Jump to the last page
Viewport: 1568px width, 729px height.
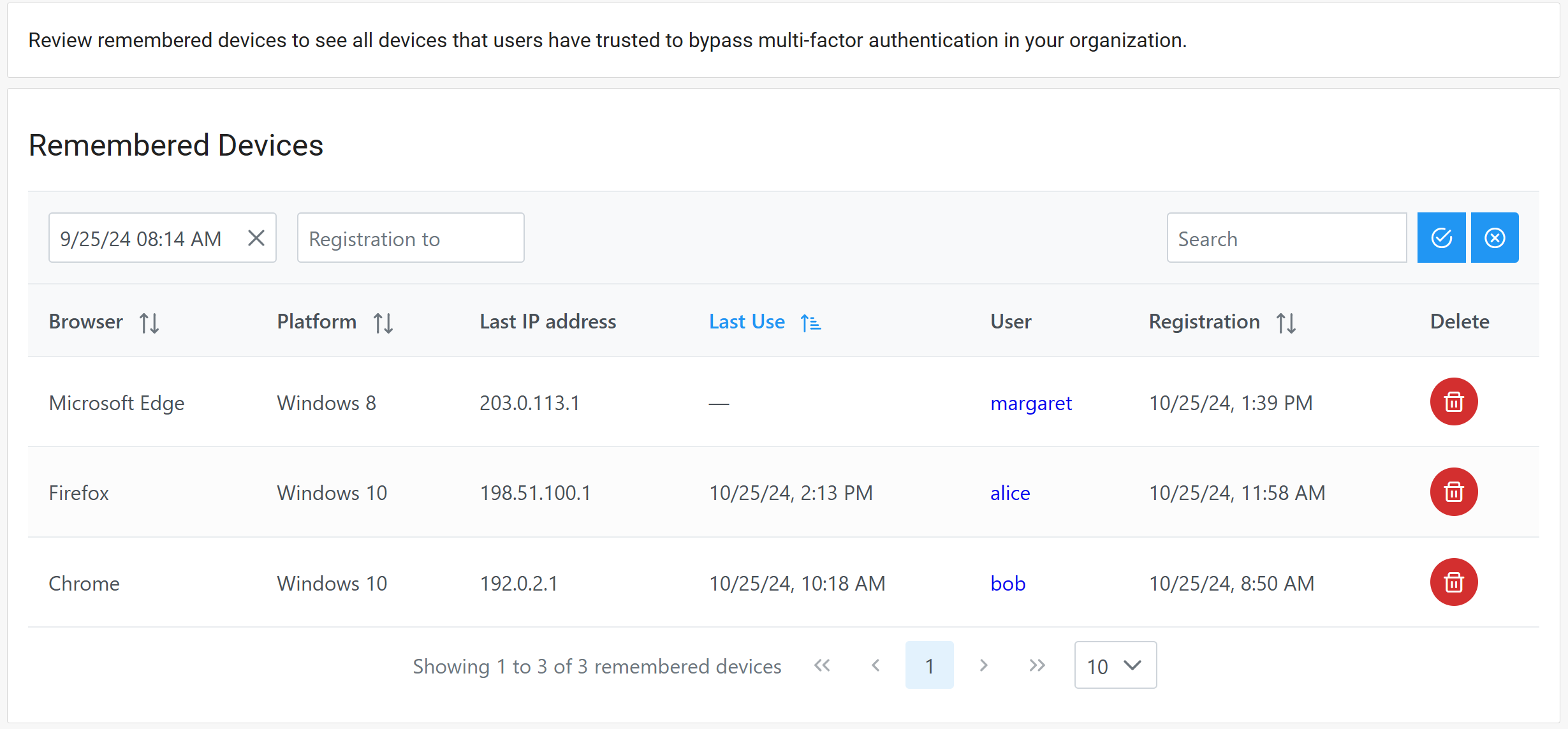1037,665
